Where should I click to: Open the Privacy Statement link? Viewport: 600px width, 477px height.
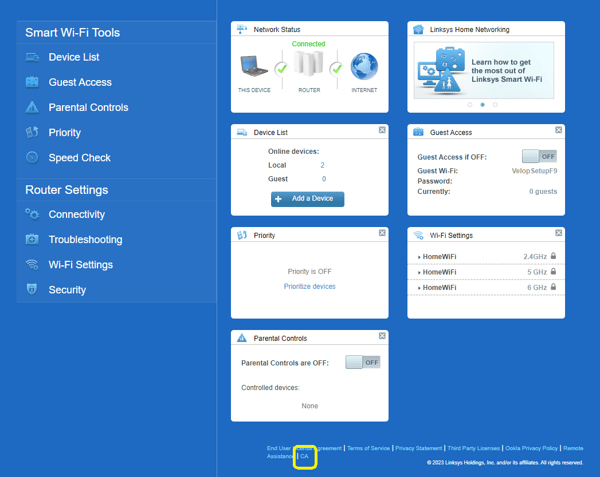pos(419,448)
